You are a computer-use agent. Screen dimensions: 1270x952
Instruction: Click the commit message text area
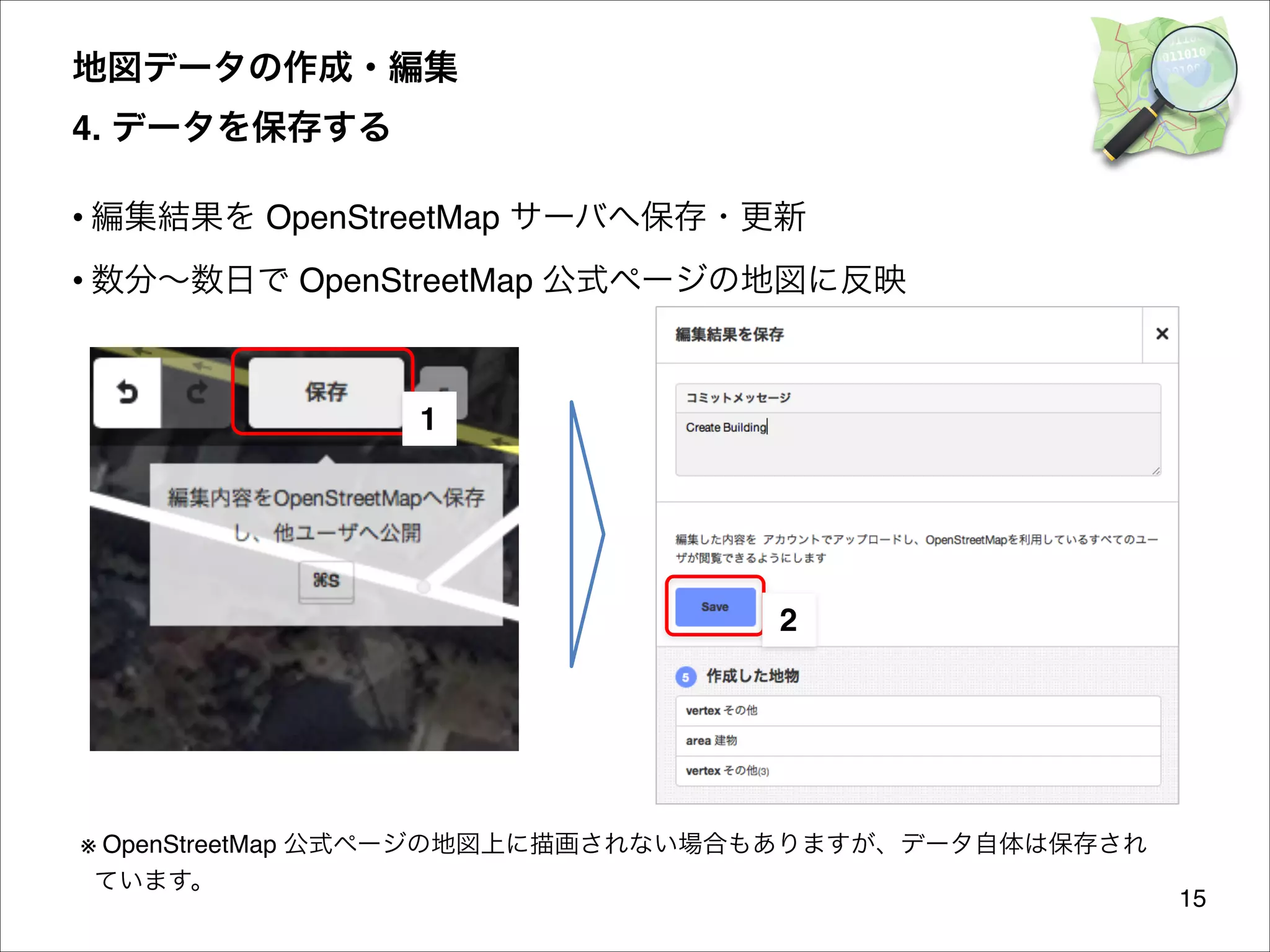tap(918, 444)
